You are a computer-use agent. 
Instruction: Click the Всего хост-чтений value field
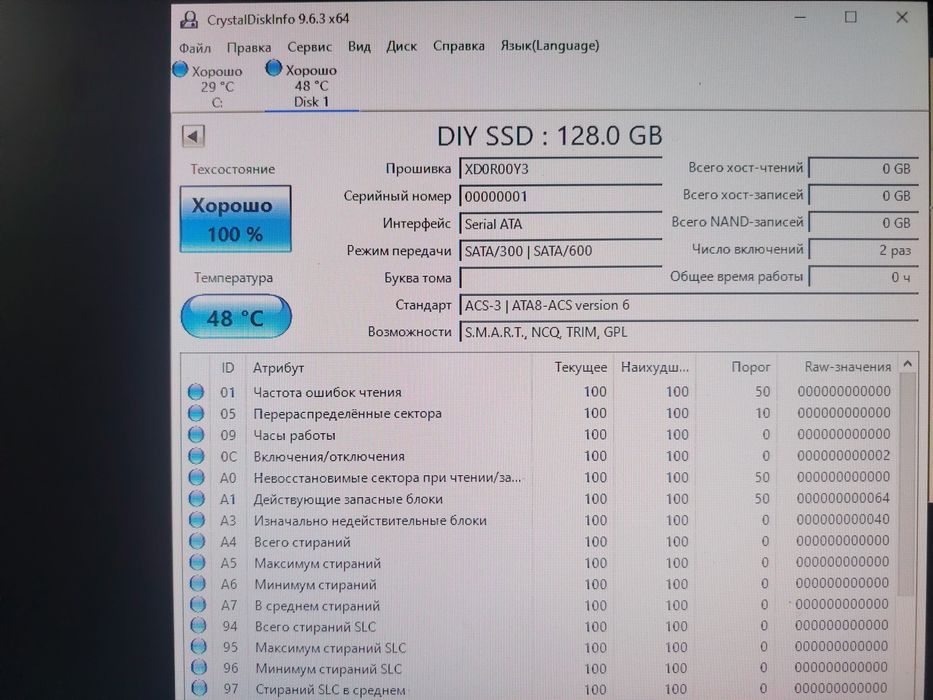pyautogui.click(x=863, y=168)
